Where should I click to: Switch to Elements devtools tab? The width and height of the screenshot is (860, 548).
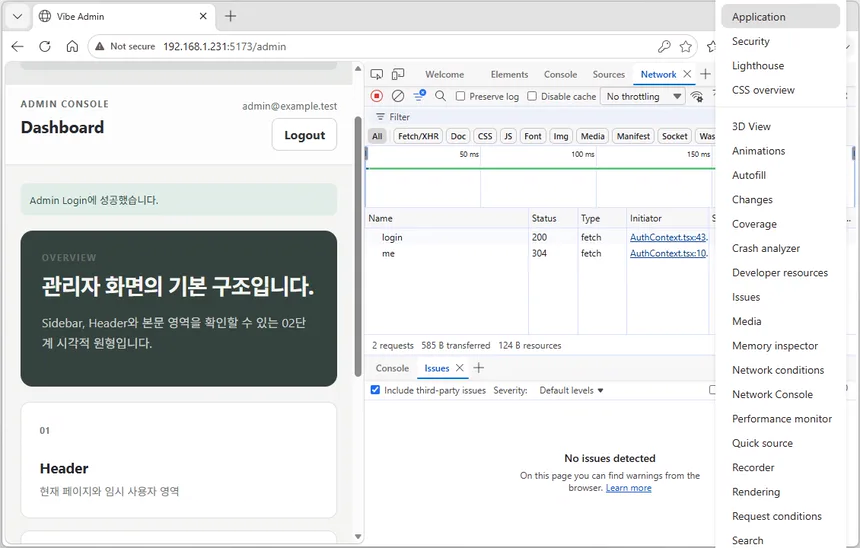click(x=510, y=75)
